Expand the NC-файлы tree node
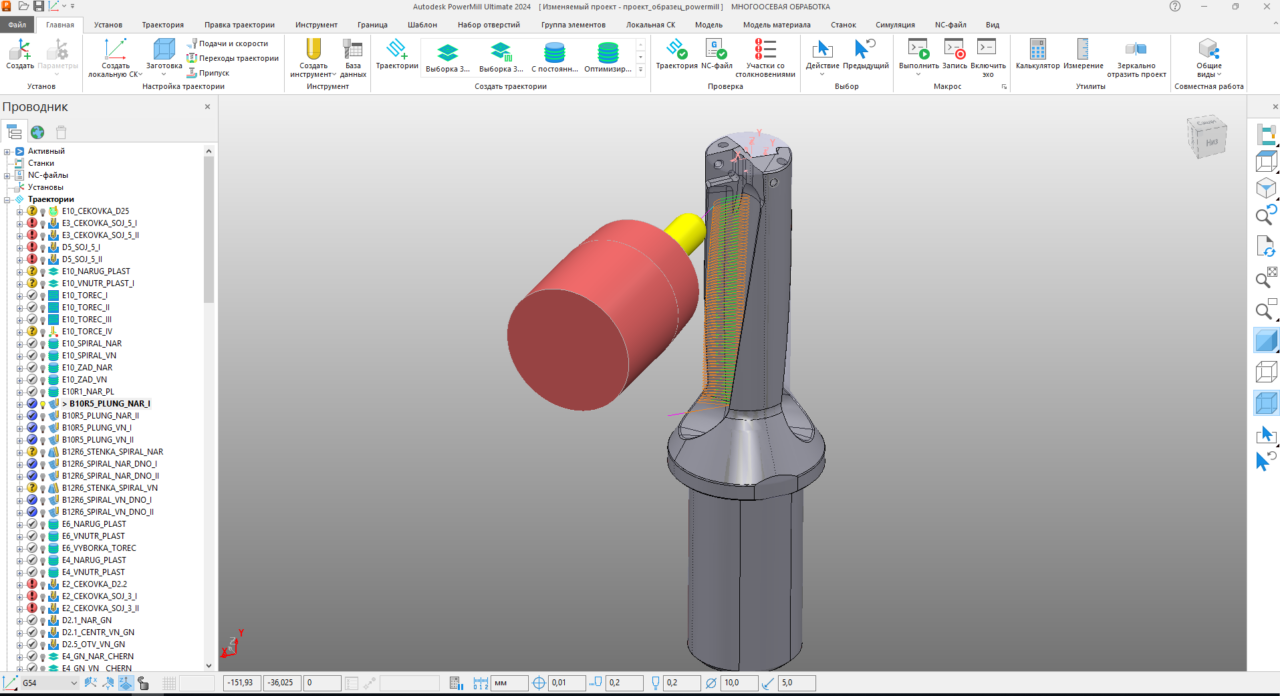 pos(7,175)
